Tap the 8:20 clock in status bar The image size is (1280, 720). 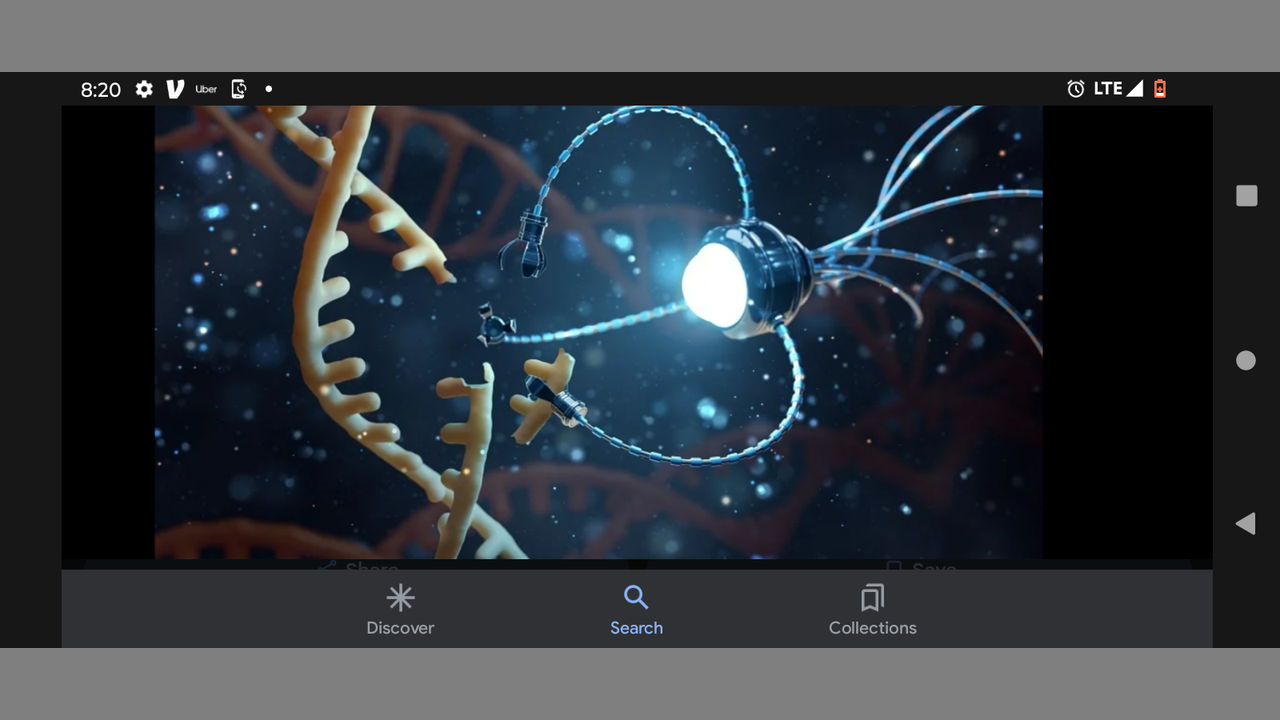coord(101,90)
